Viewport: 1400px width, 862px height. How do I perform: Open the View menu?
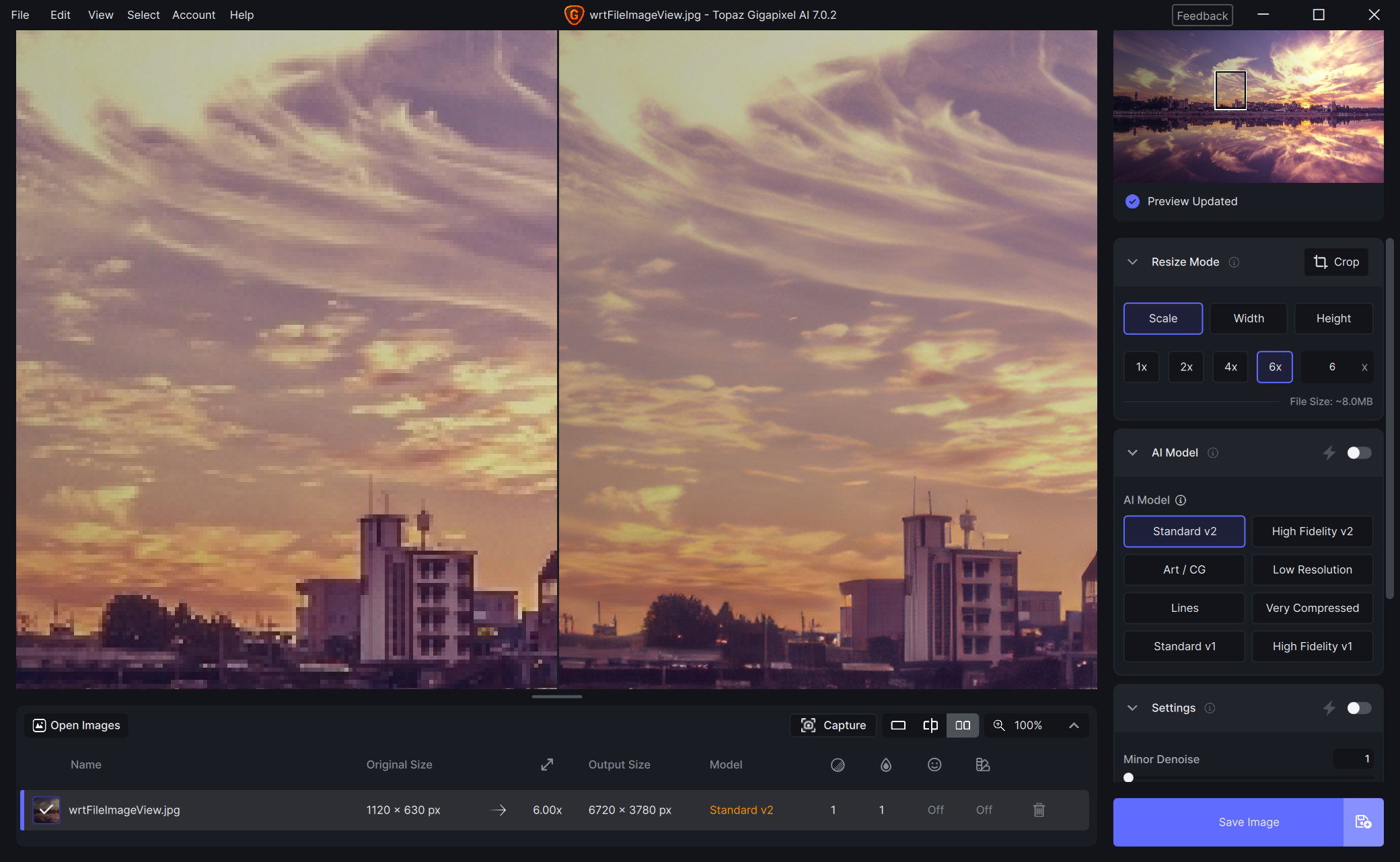pos(100,15)
